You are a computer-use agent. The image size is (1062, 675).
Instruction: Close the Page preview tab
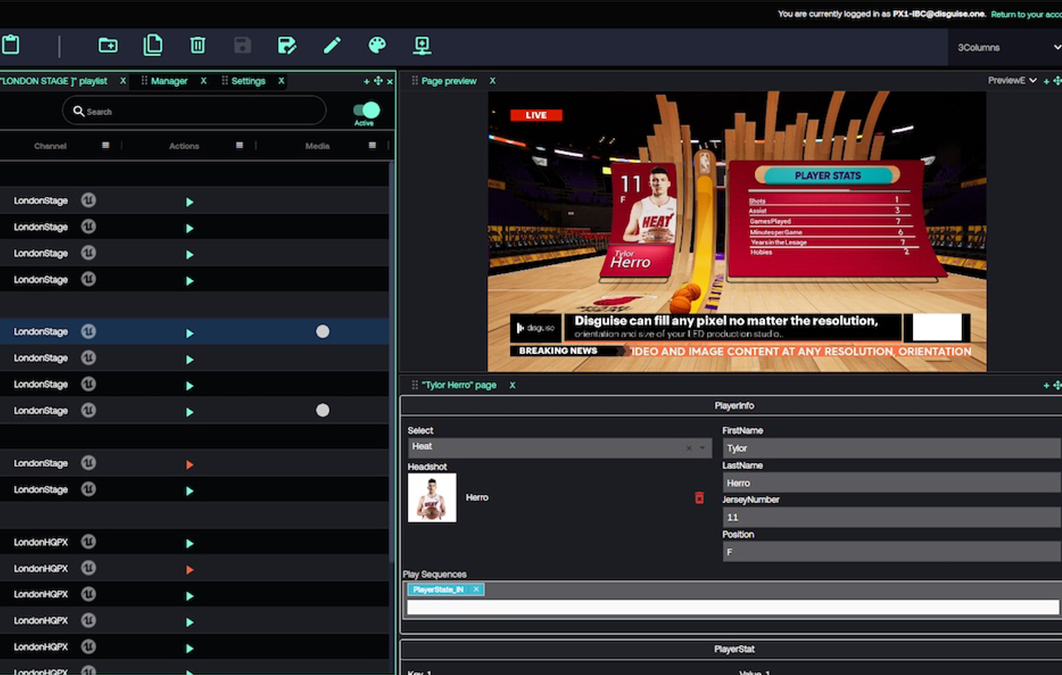point(492,81)
